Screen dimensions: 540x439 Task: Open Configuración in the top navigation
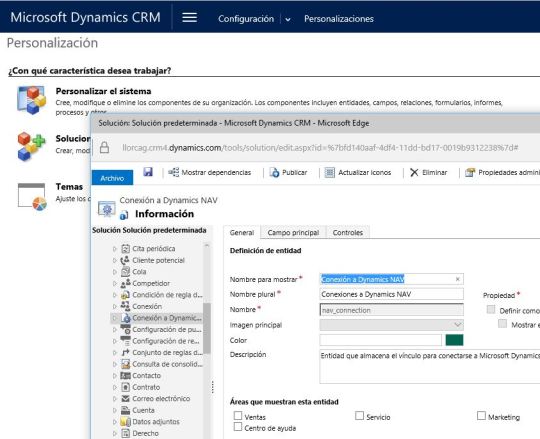[x=246, y=19]
